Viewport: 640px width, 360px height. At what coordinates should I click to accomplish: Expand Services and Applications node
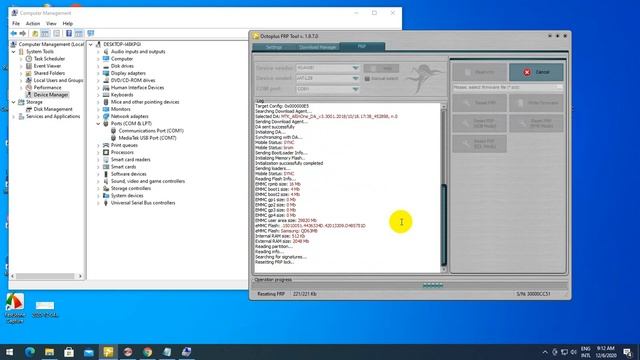coord(13,117)
